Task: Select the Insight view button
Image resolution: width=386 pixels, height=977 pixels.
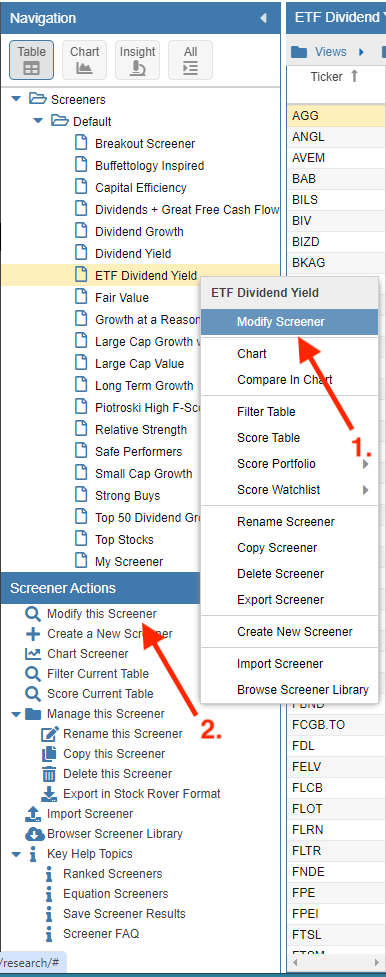Action: (137, 60)
